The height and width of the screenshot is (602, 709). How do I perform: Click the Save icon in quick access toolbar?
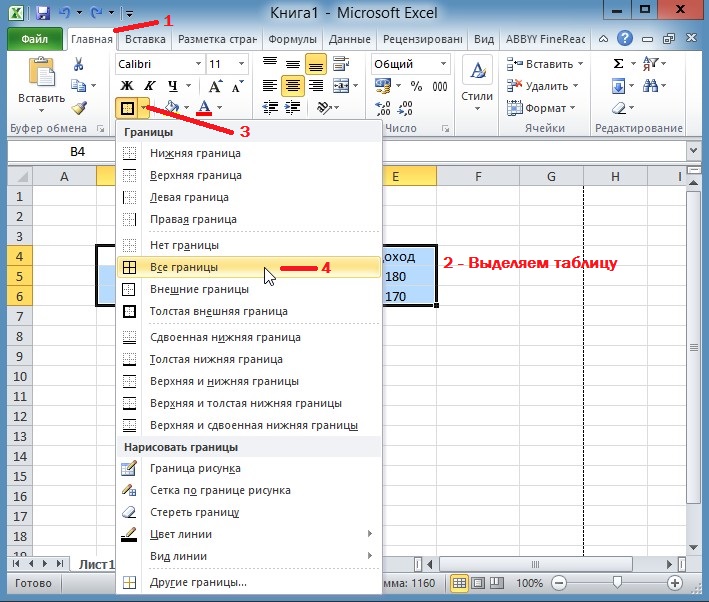coord(43,12)
